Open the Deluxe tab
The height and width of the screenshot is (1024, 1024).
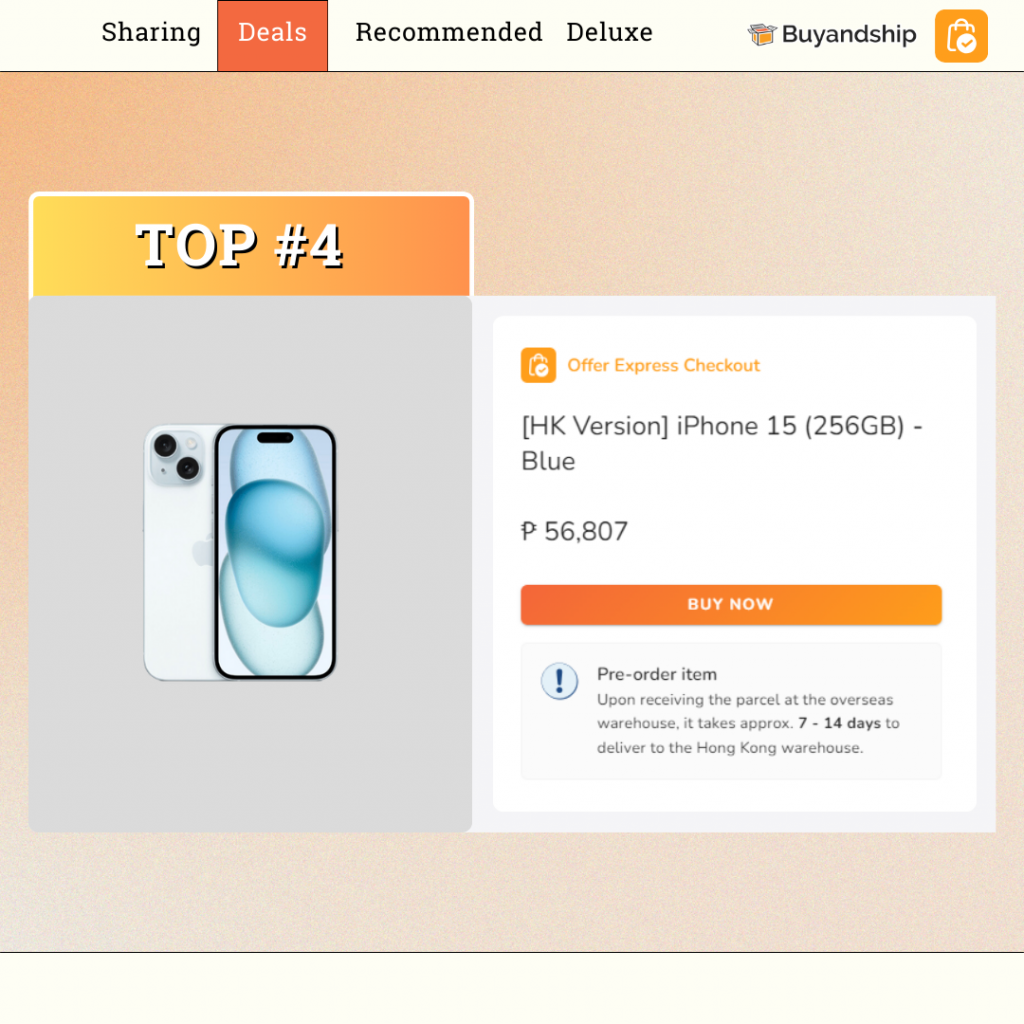click(x=609, y=32)
